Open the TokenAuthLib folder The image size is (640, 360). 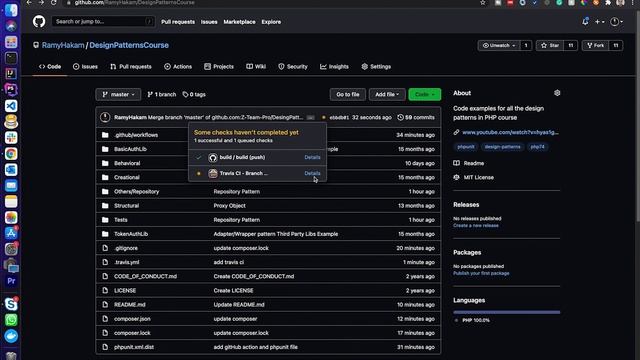(131, 234)
